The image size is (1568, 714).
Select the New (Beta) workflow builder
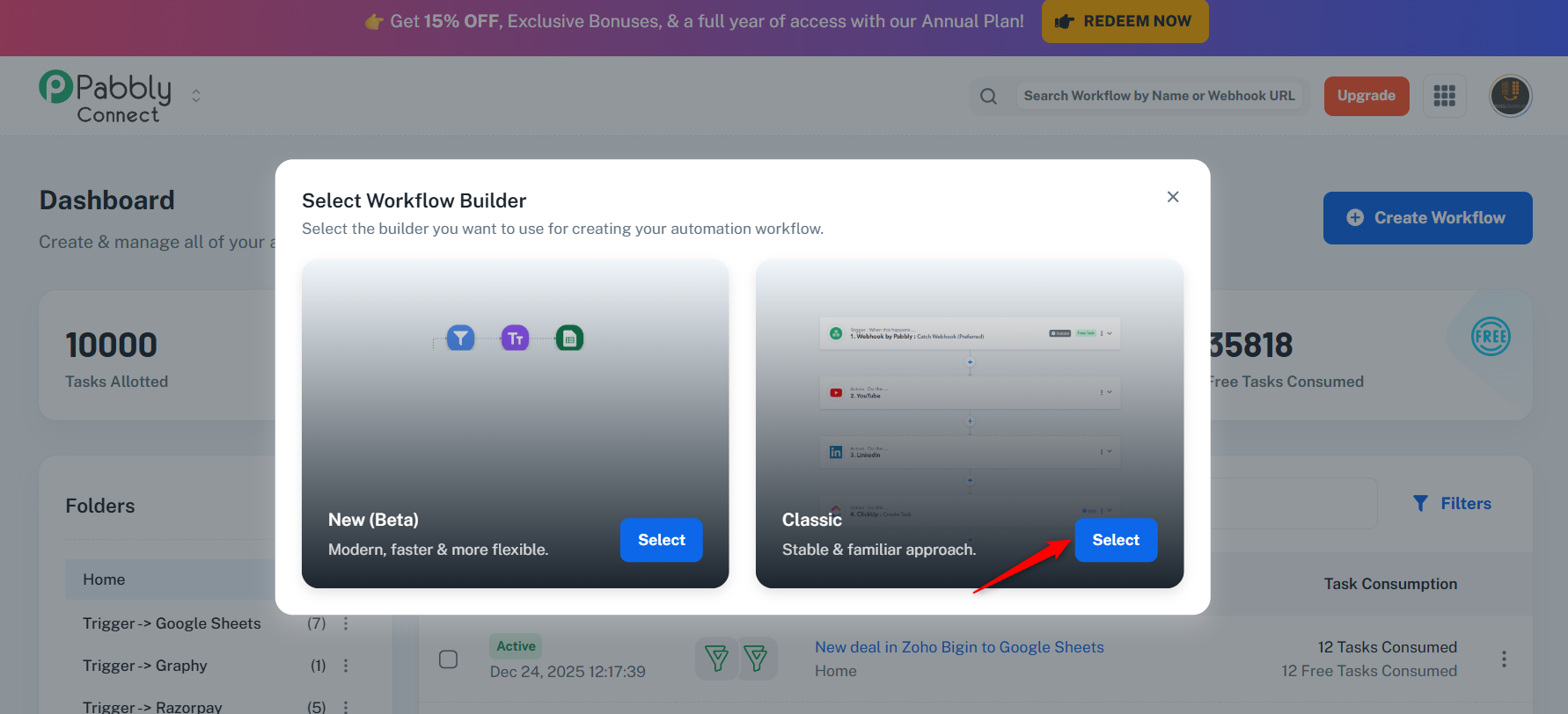click(x=661, y=540)
